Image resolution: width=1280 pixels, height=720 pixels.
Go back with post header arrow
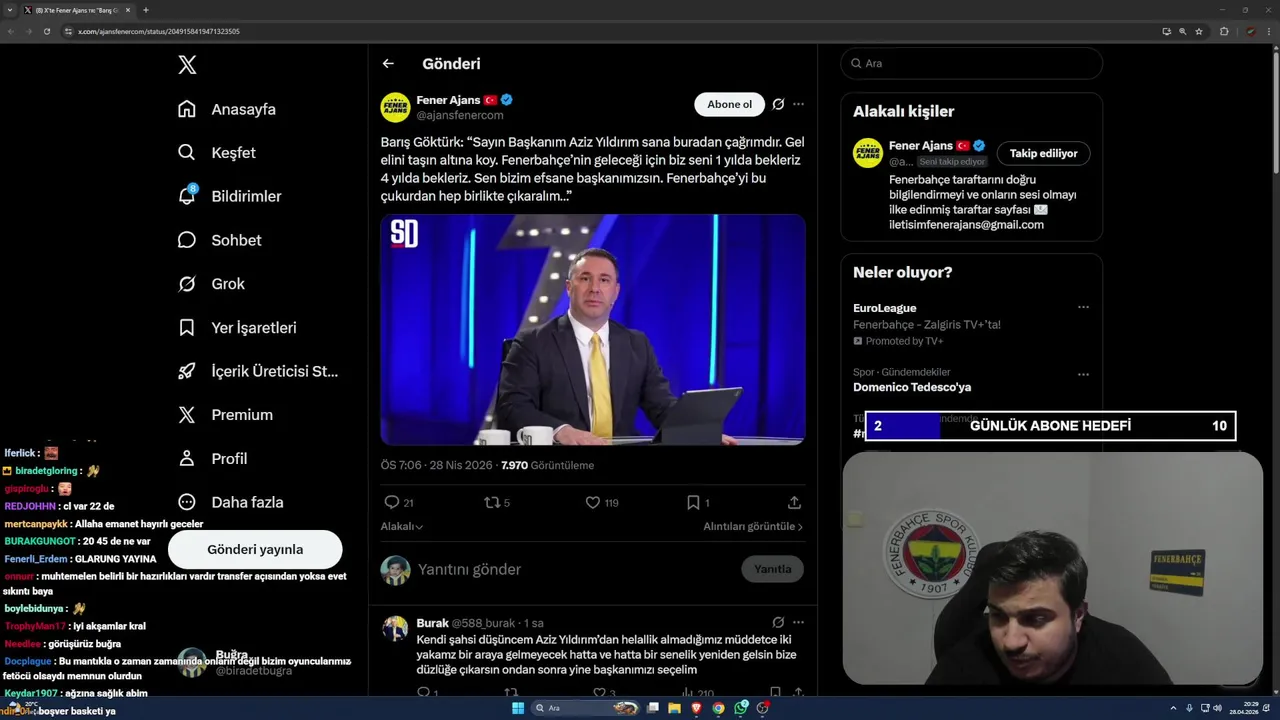[x=388, y=64]
